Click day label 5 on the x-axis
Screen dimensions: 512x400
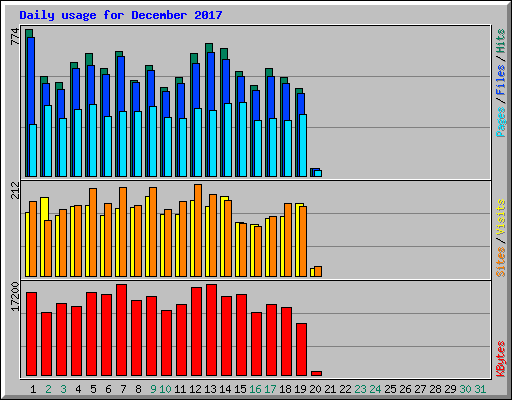[93, 389]
